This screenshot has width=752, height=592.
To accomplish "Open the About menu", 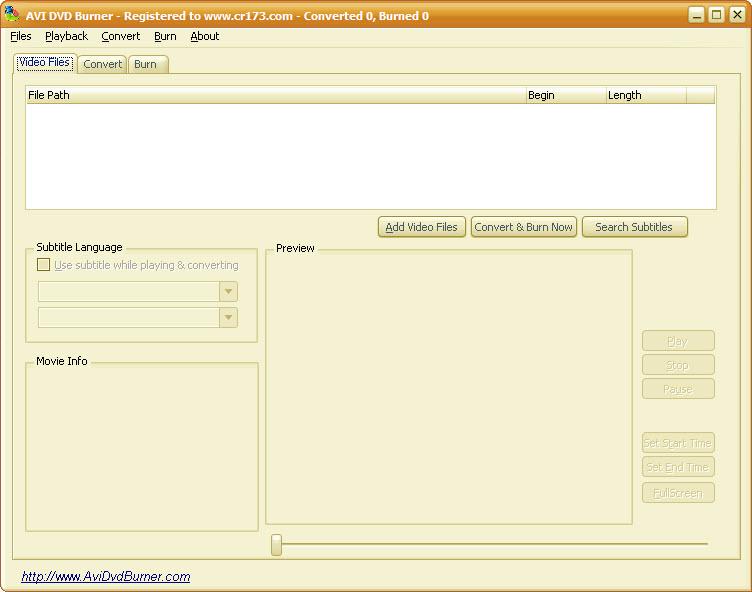I will (x=204, y=36).
